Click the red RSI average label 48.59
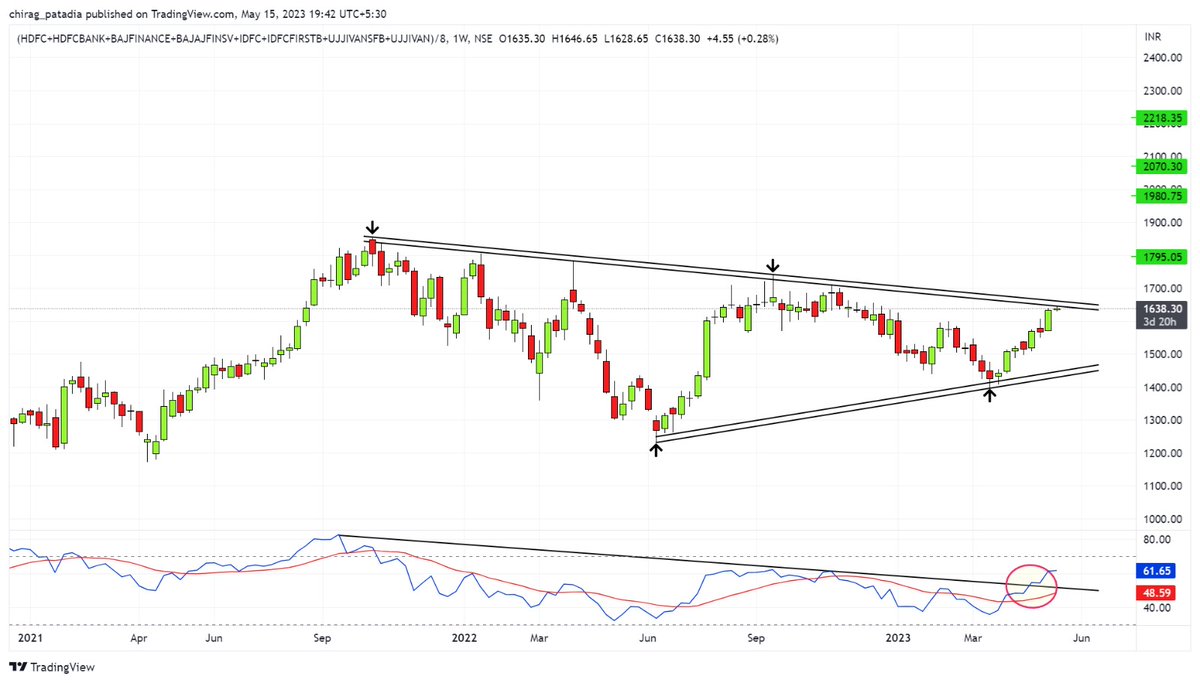The image size is (1200, 683). (x=1161, y=593)
